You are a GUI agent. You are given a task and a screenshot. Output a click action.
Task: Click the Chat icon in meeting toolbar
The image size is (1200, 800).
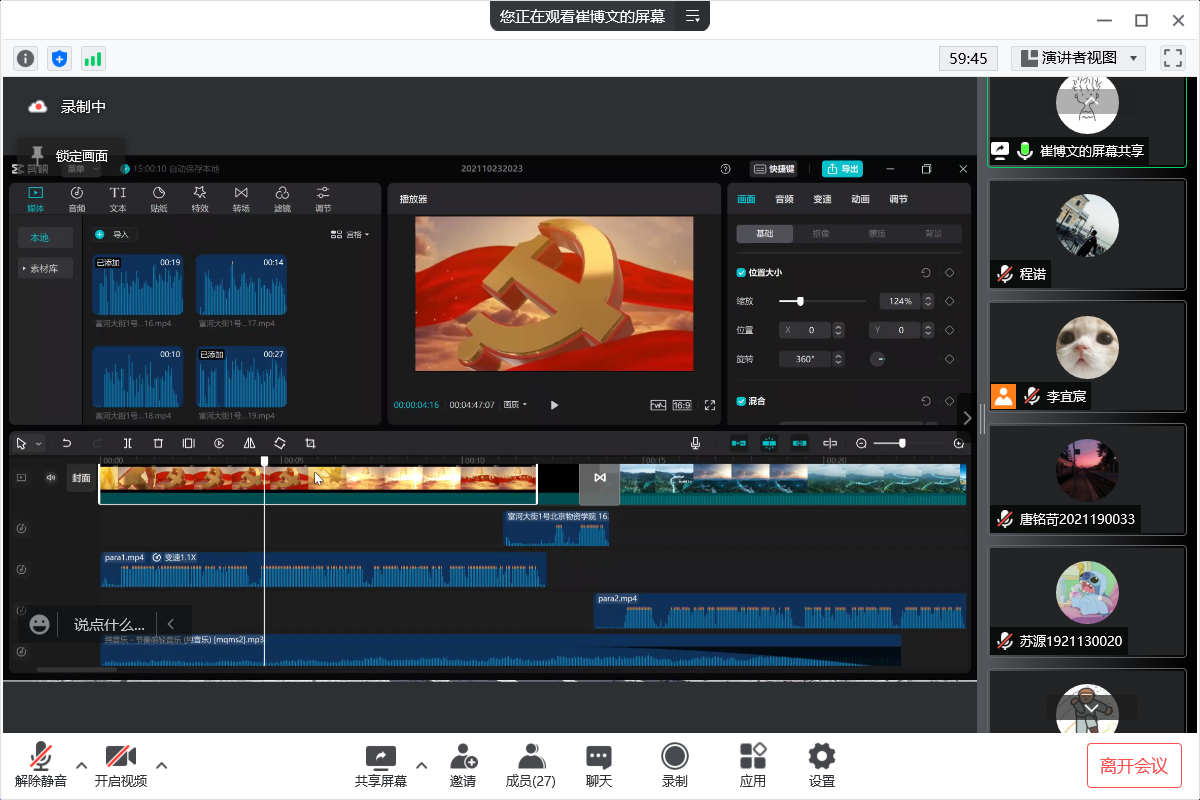click(599, 765)
